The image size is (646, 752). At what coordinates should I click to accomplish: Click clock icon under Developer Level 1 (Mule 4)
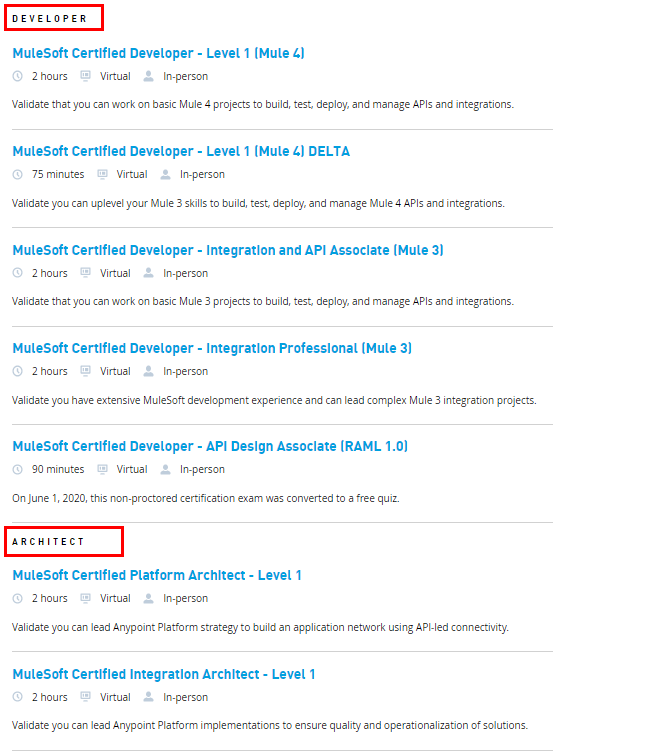coord(17,76)
